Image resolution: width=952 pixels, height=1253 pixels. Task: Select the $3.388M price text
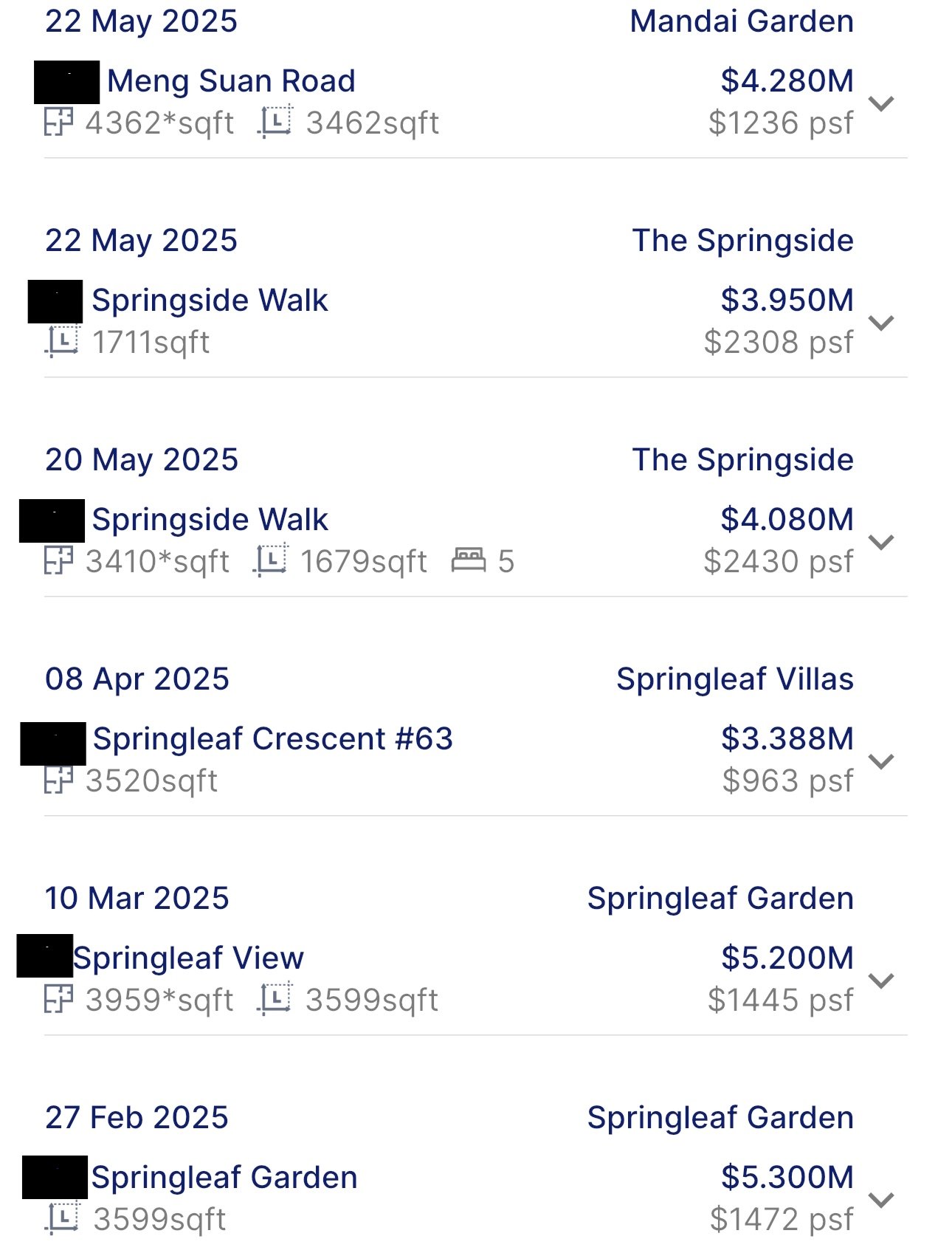pos(787,738)
